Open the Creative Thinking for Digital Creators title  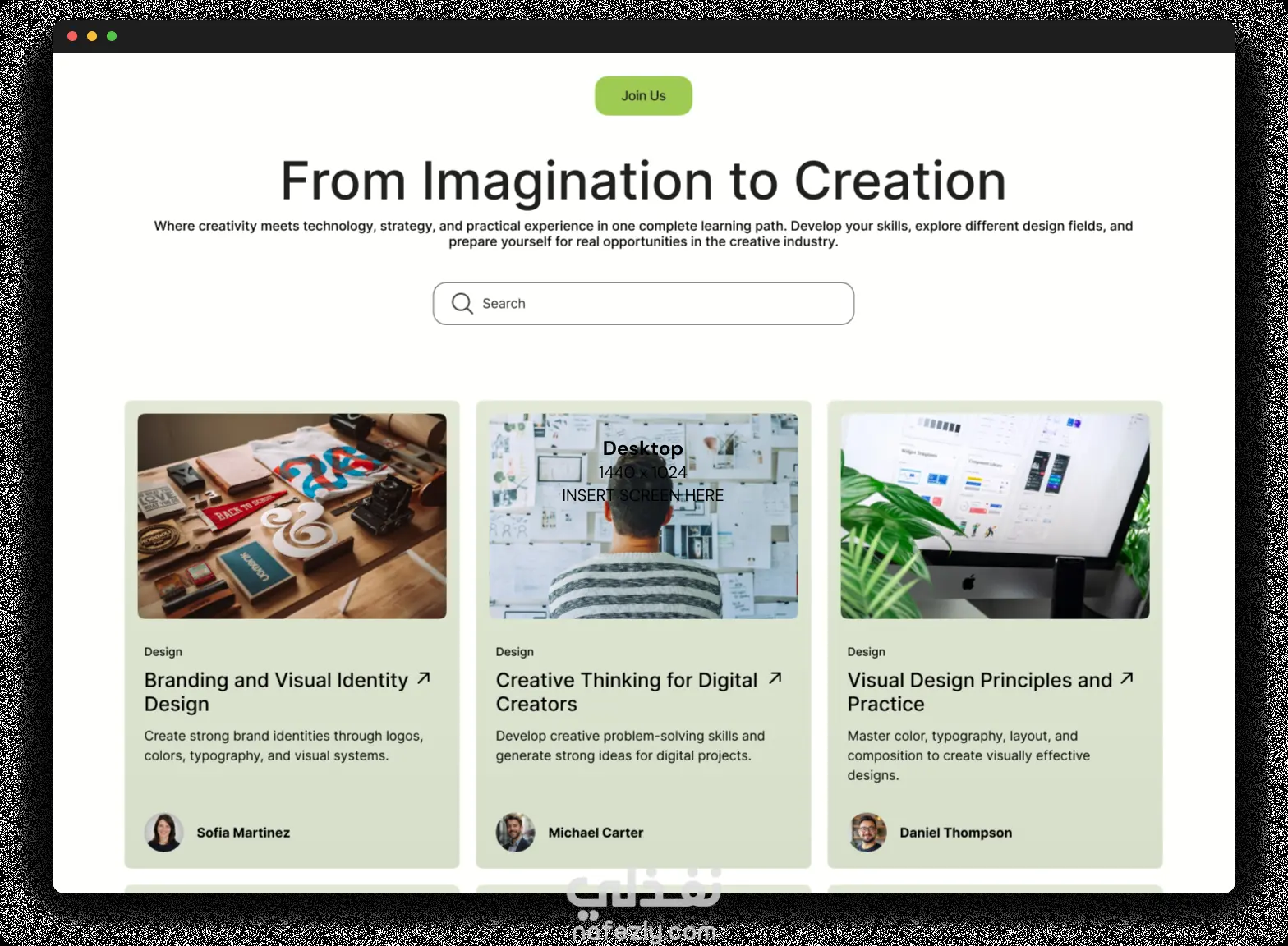click(x=627, y=692)
